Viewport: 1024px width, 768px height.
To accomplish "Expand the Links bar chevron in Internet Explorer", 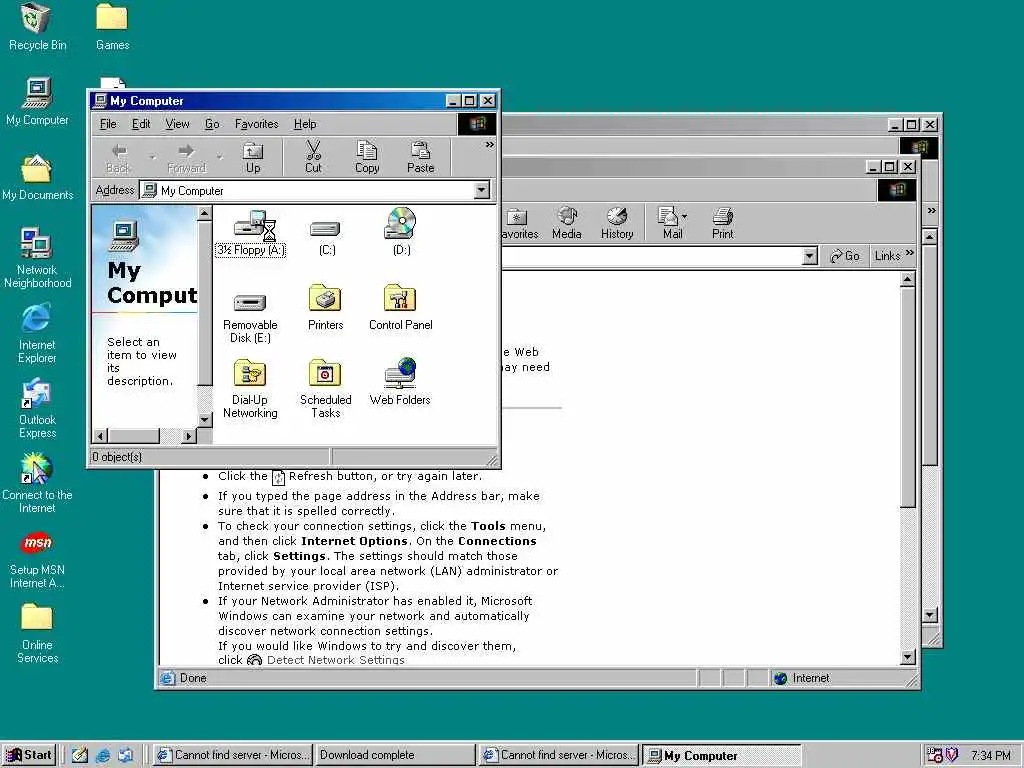I will pyautogui.click(x=910, y=253).
